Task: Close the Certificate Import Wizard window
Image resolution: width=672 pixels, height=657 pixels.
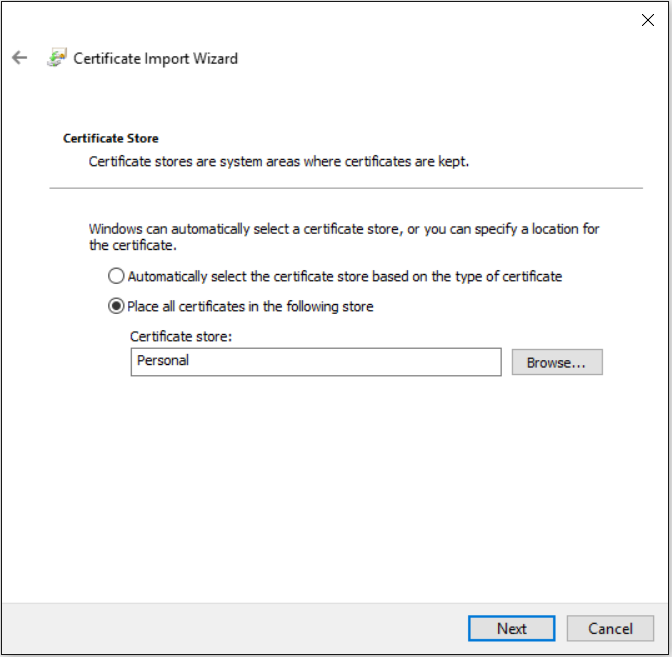Action: 648,20
